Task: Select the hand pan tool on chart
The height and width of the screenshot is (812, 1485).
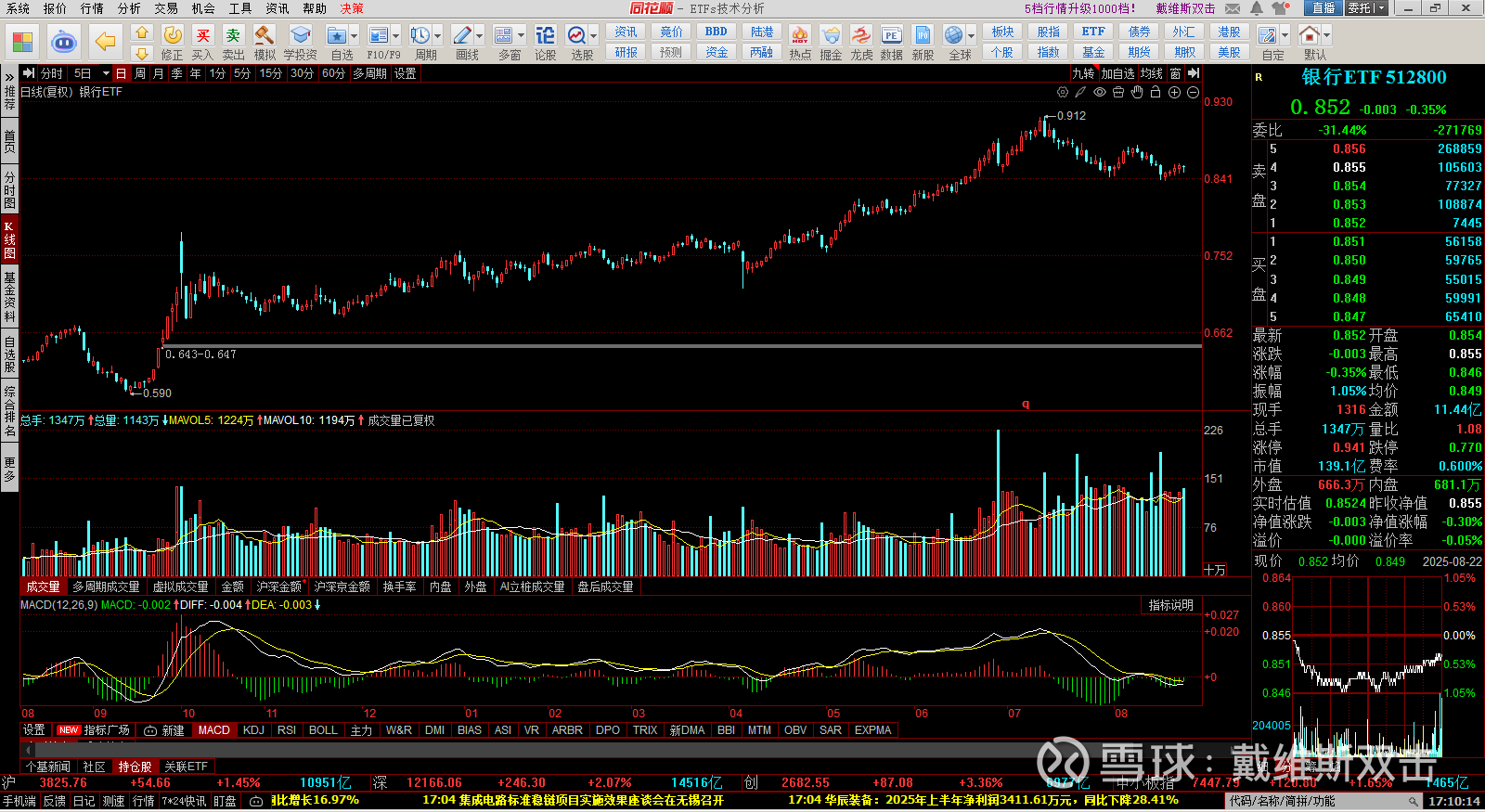Action: pyautogui.click(x=1137, y=92)
